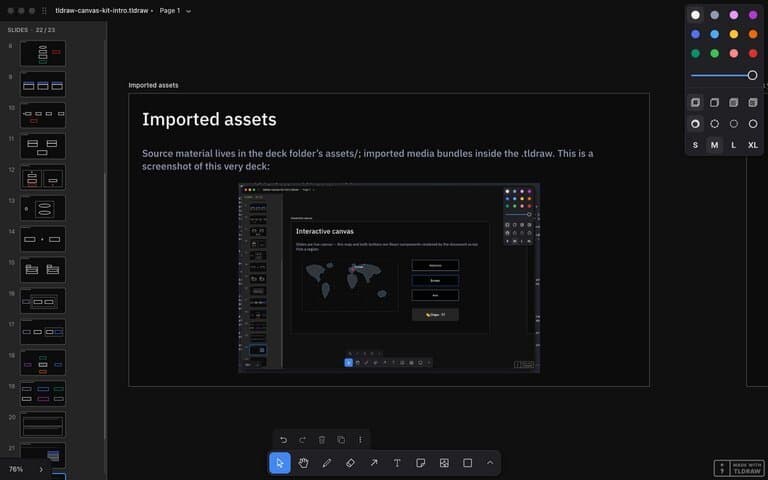Click the 'Imported assets' slide heading
Viewport: 768px width, 480px height.
point(209,120)
